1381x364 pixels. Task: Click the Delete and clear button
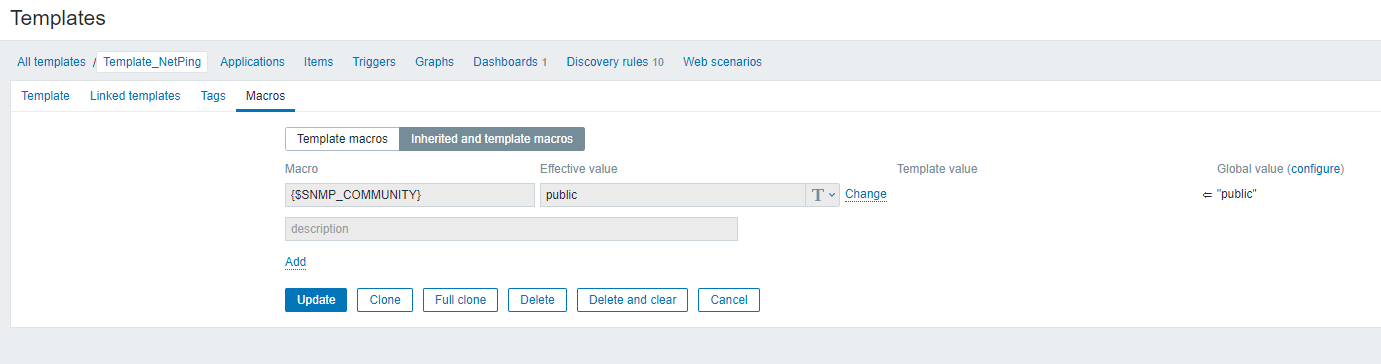click(x=632, y=300)
